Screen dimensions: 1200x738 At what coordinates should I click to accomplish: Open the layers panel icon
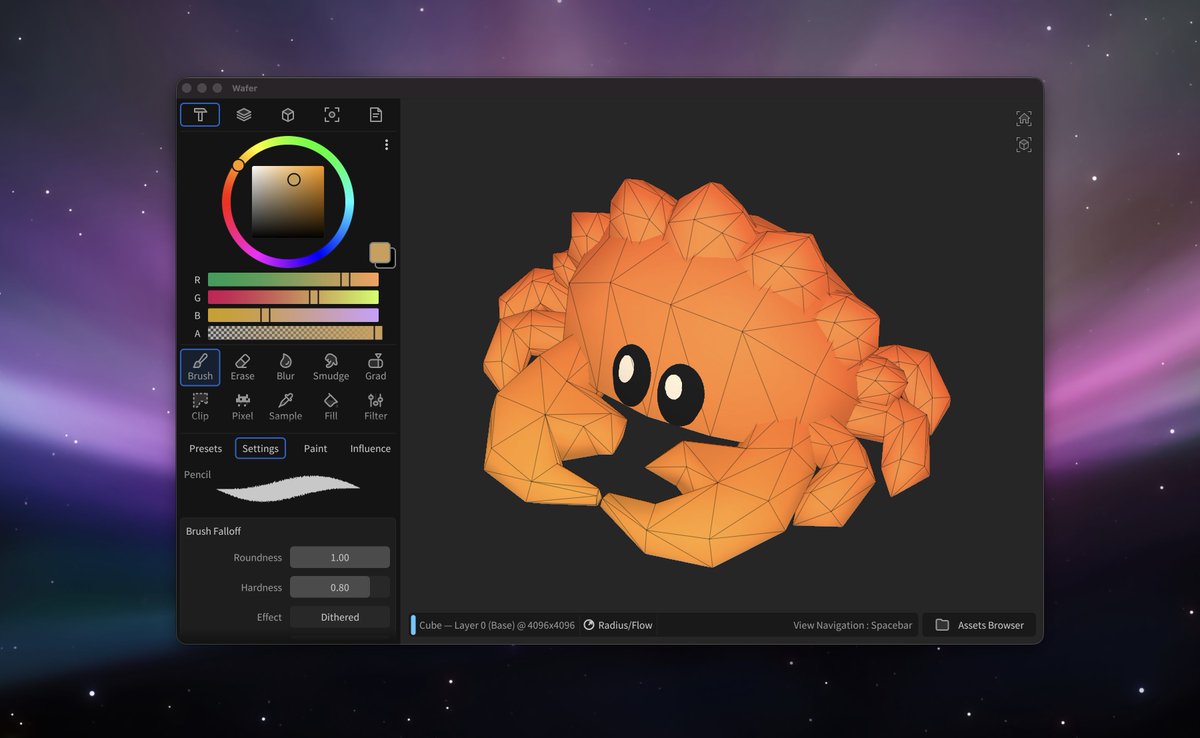(244, 115)
